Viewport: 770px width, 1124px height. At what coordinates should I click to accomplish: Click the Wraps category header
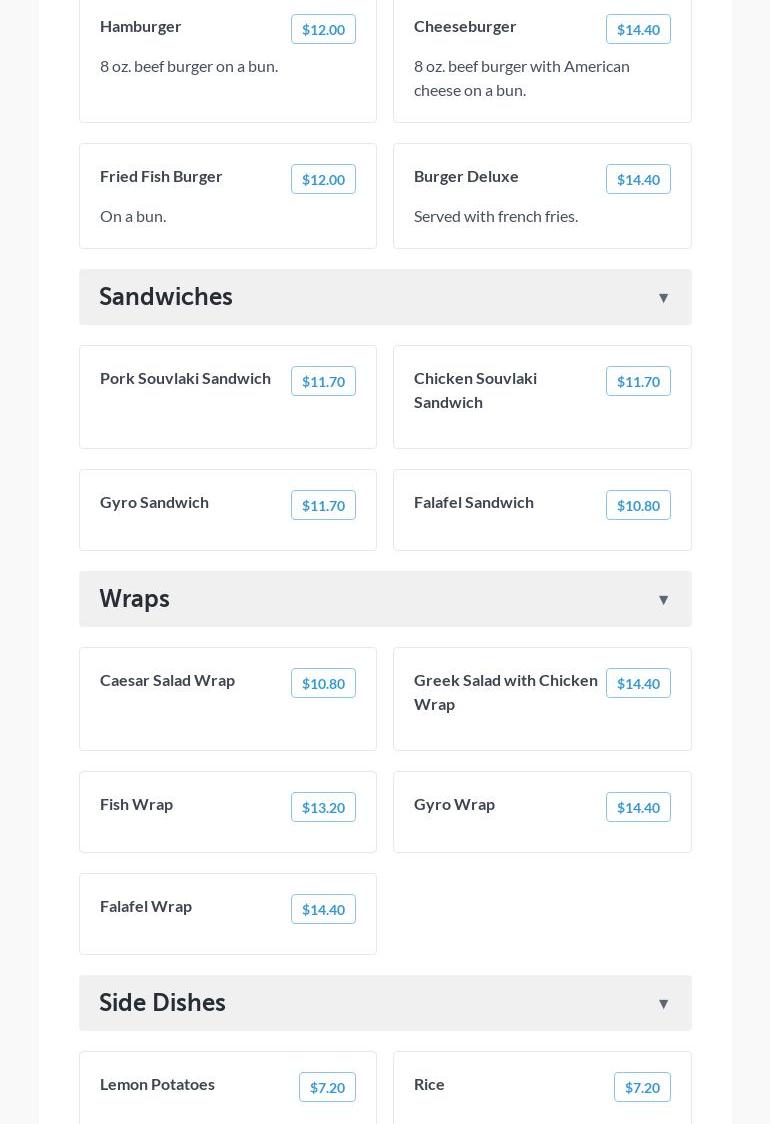135,599
